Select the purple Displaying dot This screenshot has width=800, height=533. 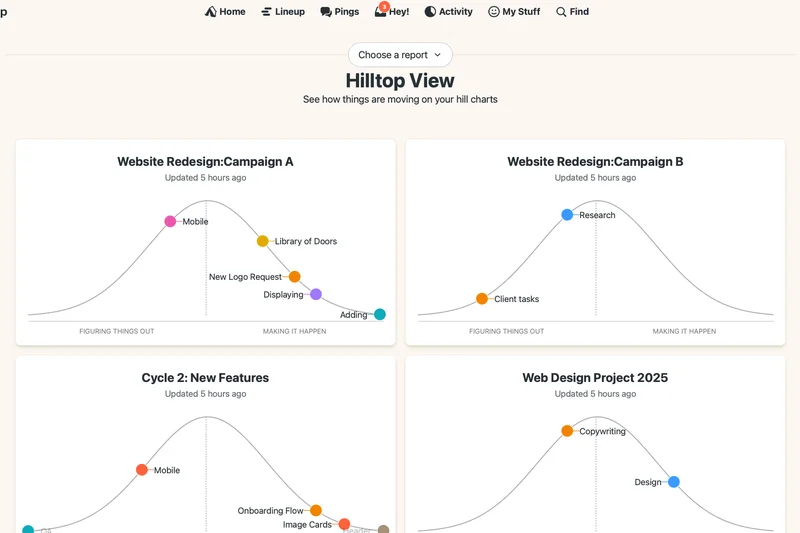[x=316, y=294]
